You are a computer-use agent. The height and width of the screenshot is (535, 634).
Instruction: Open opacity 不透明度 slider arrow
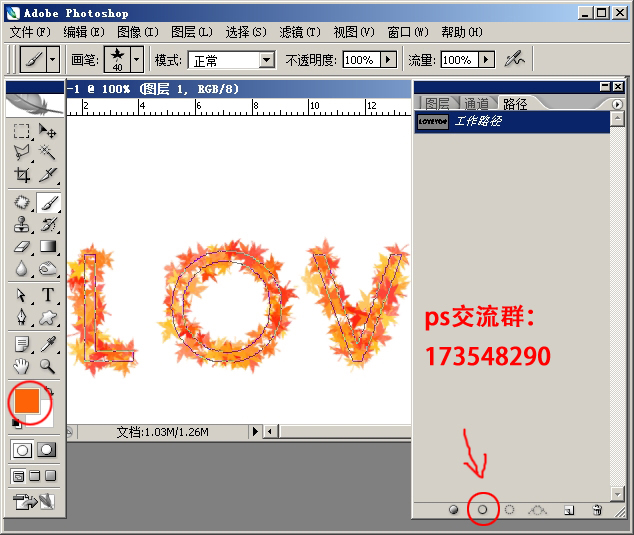coord(388,60)
